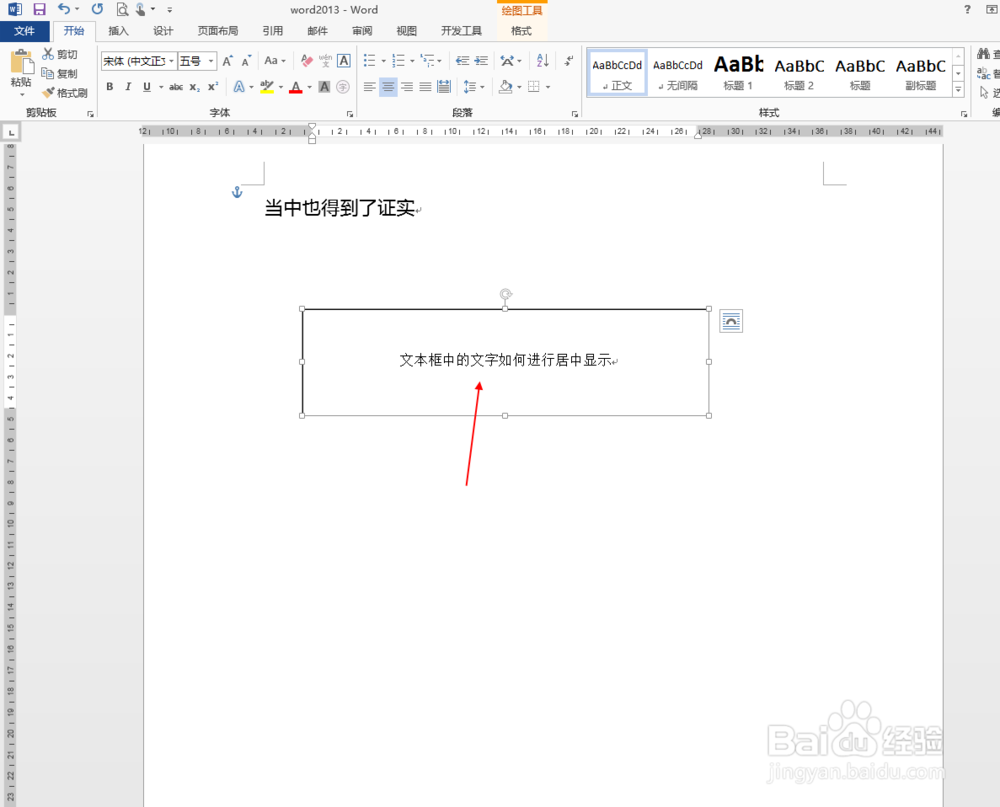Screen dimensions: 1000x807
Task: Click the Find binoculars icon
Action: point(983,54)
